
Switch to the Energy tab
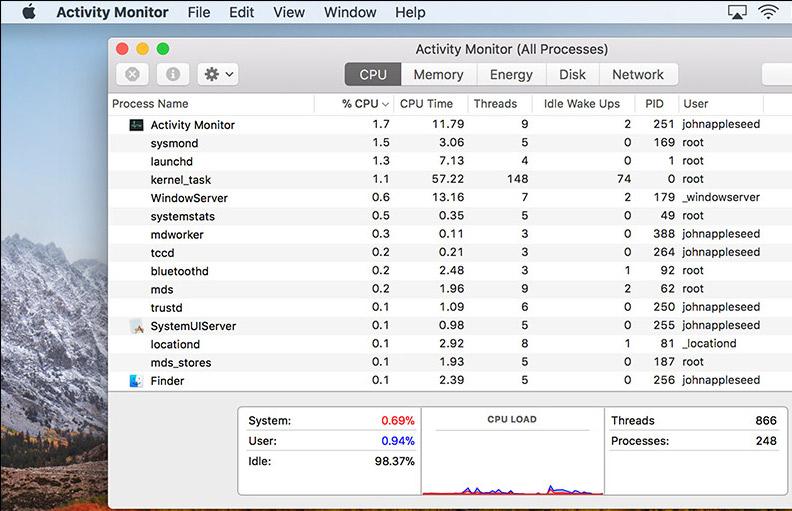[511, 75]
